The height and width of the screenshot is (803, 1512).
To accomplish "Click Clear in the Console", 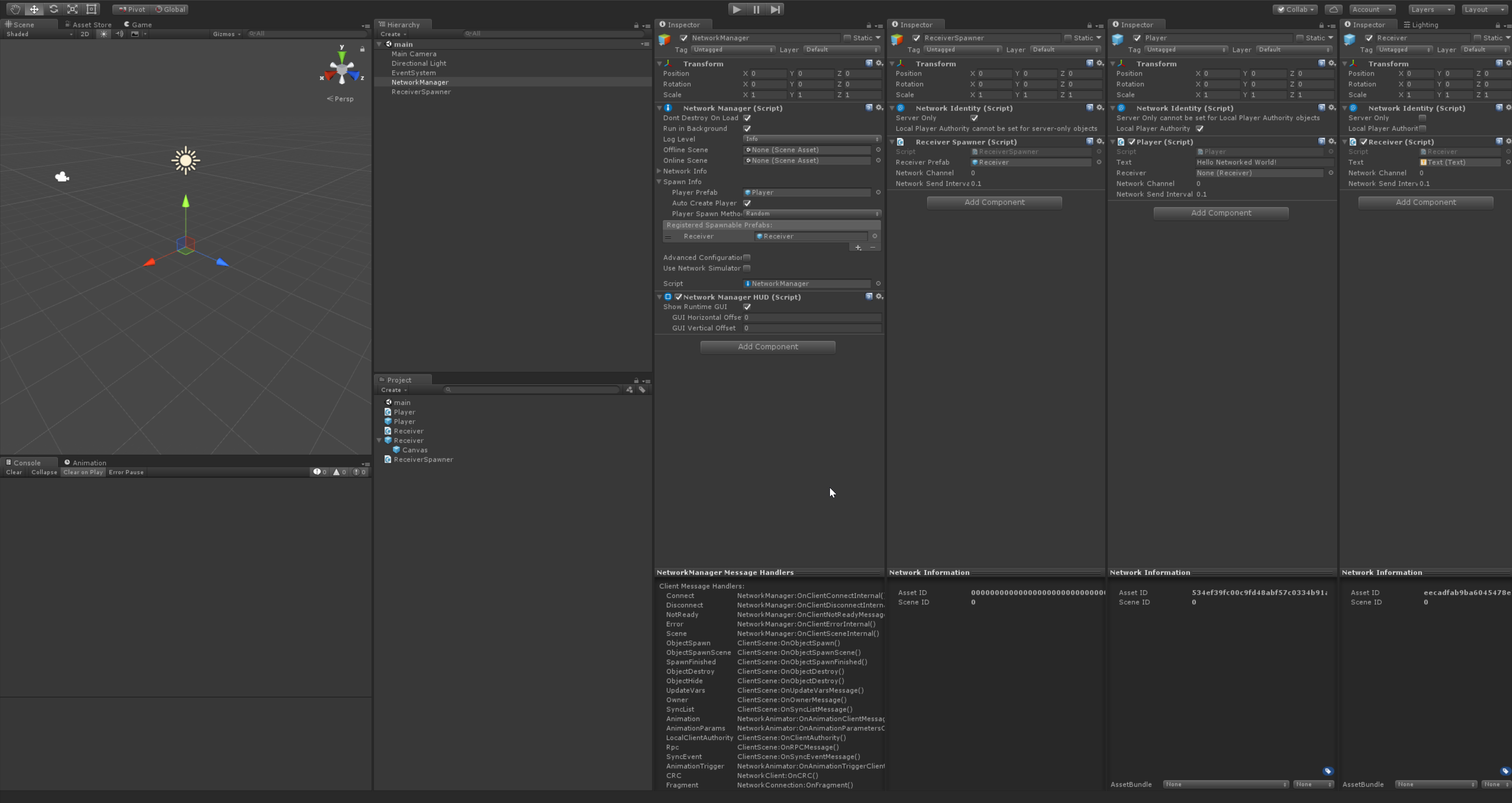I will pyautogui.click(x=13, y=472).
